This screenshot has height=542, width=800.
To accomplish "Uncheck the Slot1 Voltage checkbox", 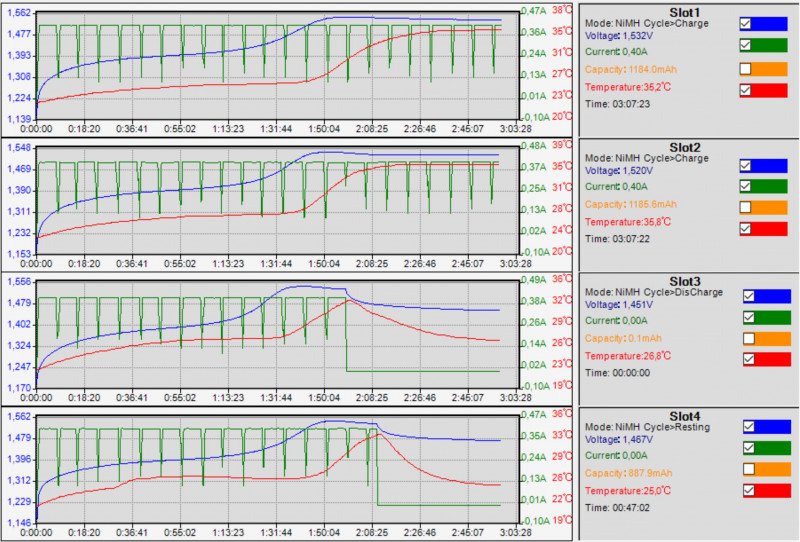I will tap(745, 22).
